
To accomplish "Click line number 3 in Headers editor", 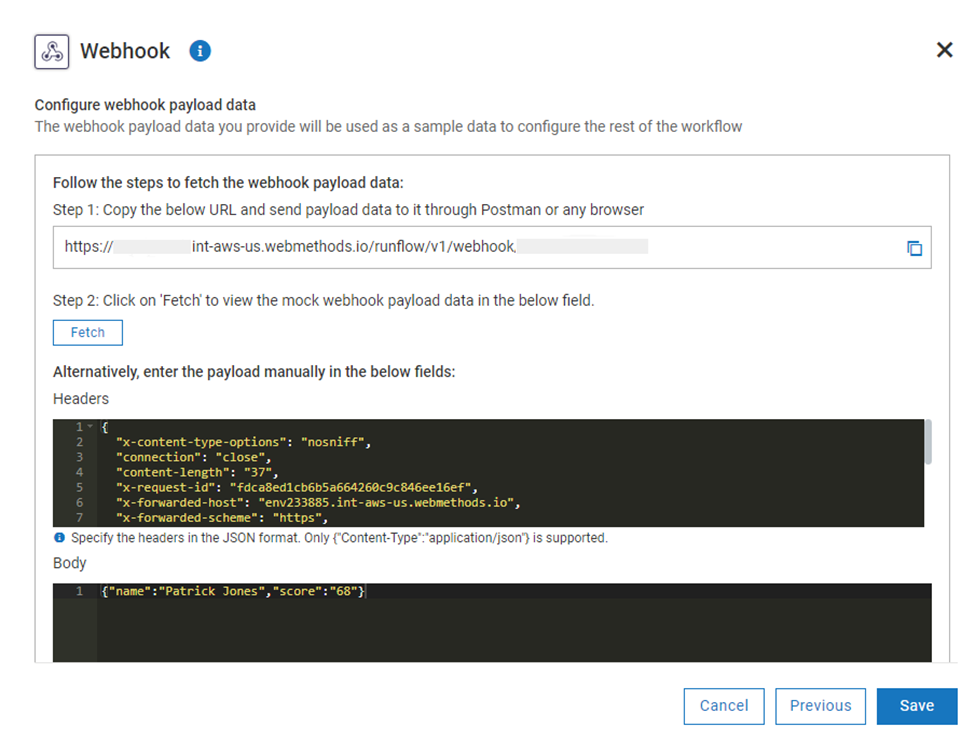I will pyautogui.click(x=79, y=456).
